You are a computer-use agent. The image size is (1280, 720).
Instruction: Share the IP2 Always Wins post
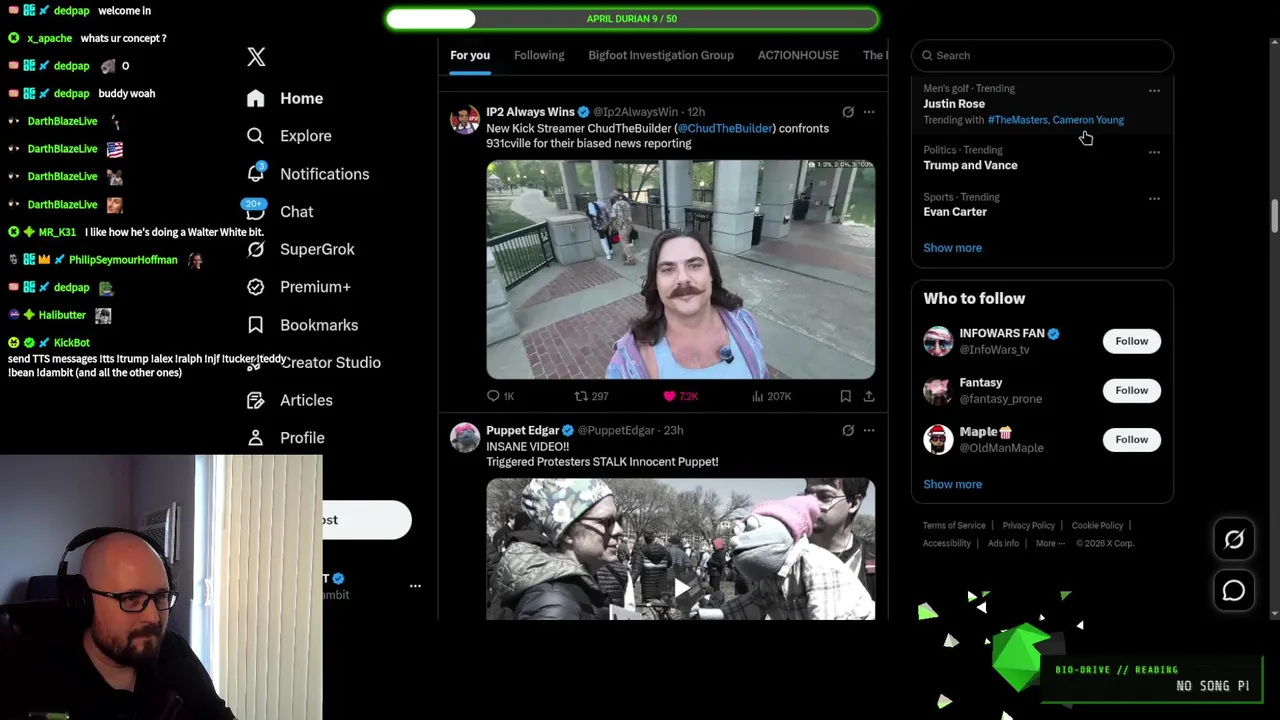tap(869, 396)
